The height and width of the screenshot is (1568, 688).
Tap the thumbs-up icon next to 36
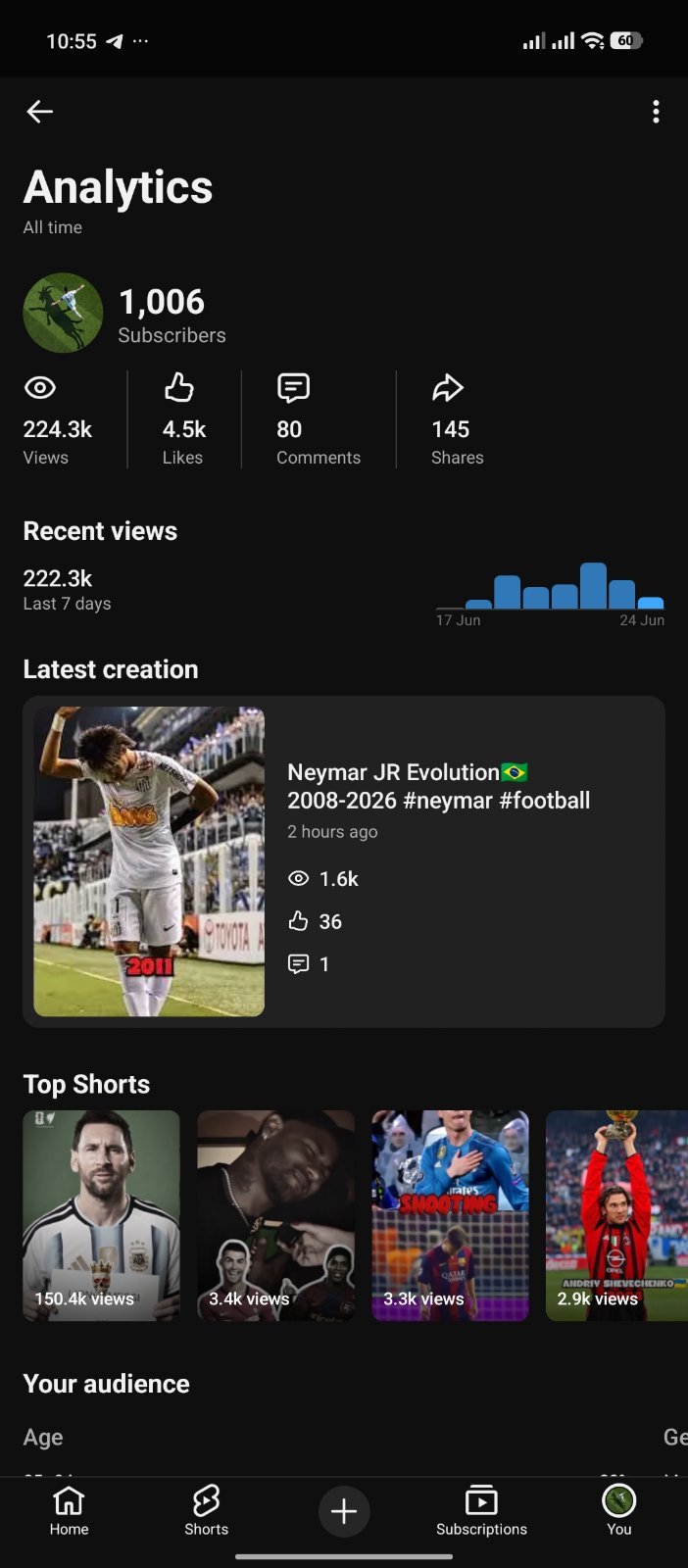click(299, 920)
